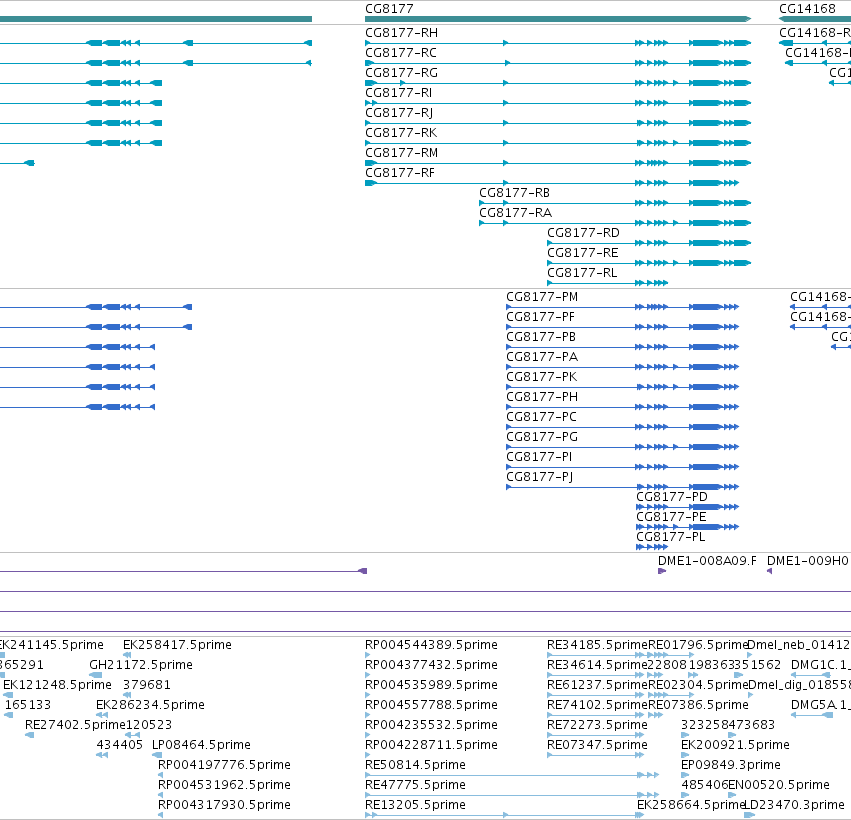Select EST RE72273.5prime
The width and height of the screenshot is (851, 820).
pos(598,725)
